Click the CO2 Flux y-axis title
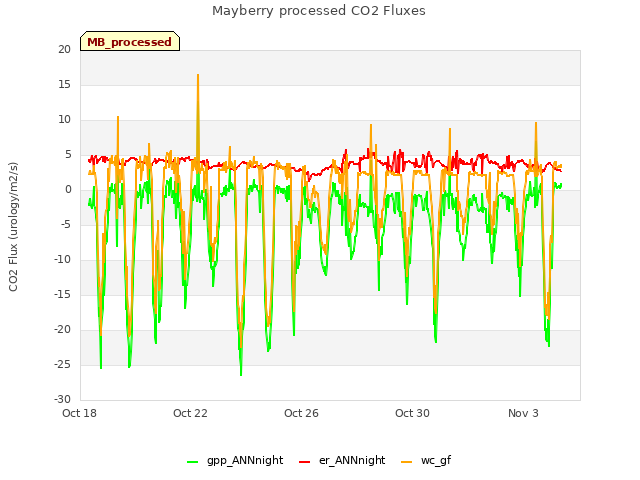 13,227
